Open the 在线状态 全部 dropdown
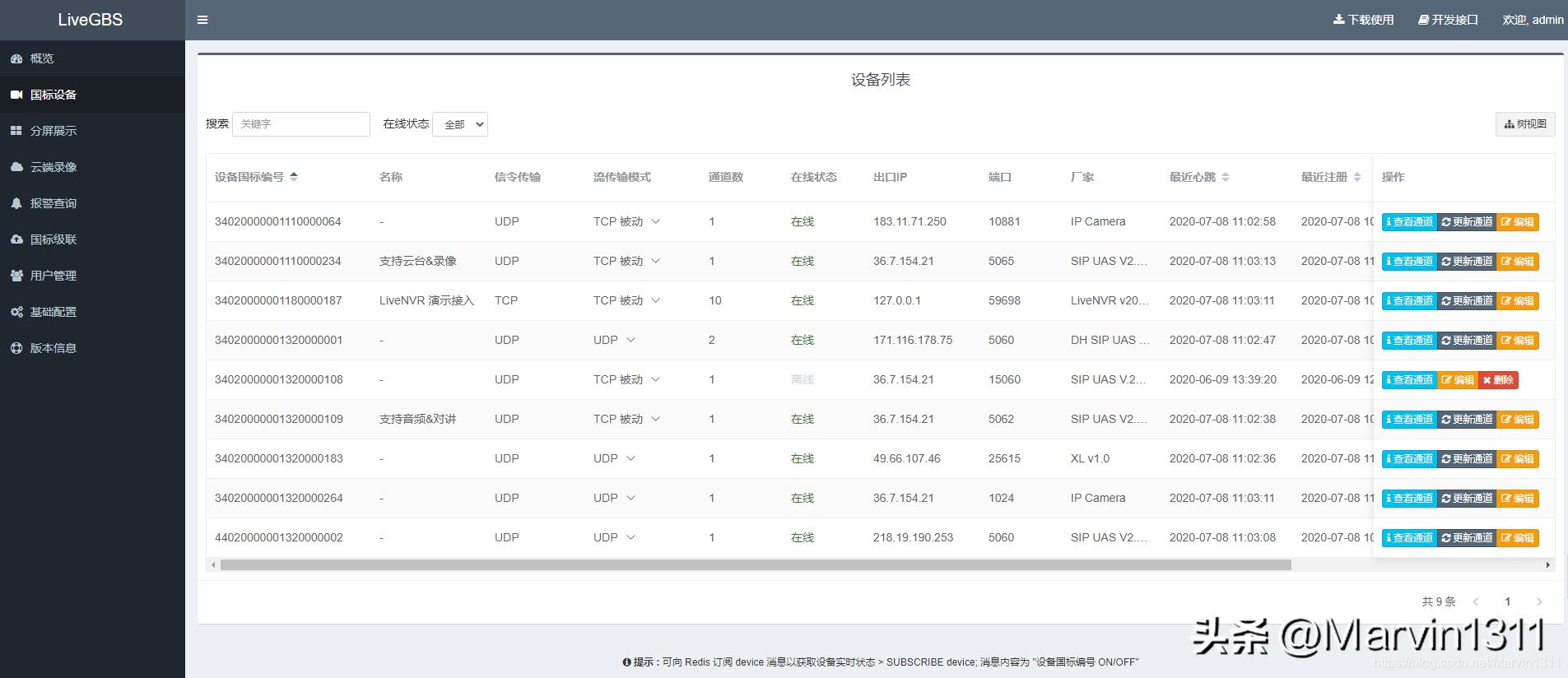Image resolution: width=1568 pixels, height=678 pixels. tap(460, 124)
